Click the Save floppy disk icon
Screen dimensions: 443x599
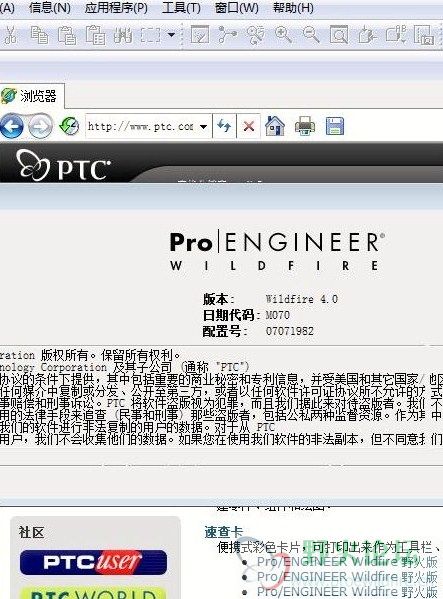tap(335, 126)
